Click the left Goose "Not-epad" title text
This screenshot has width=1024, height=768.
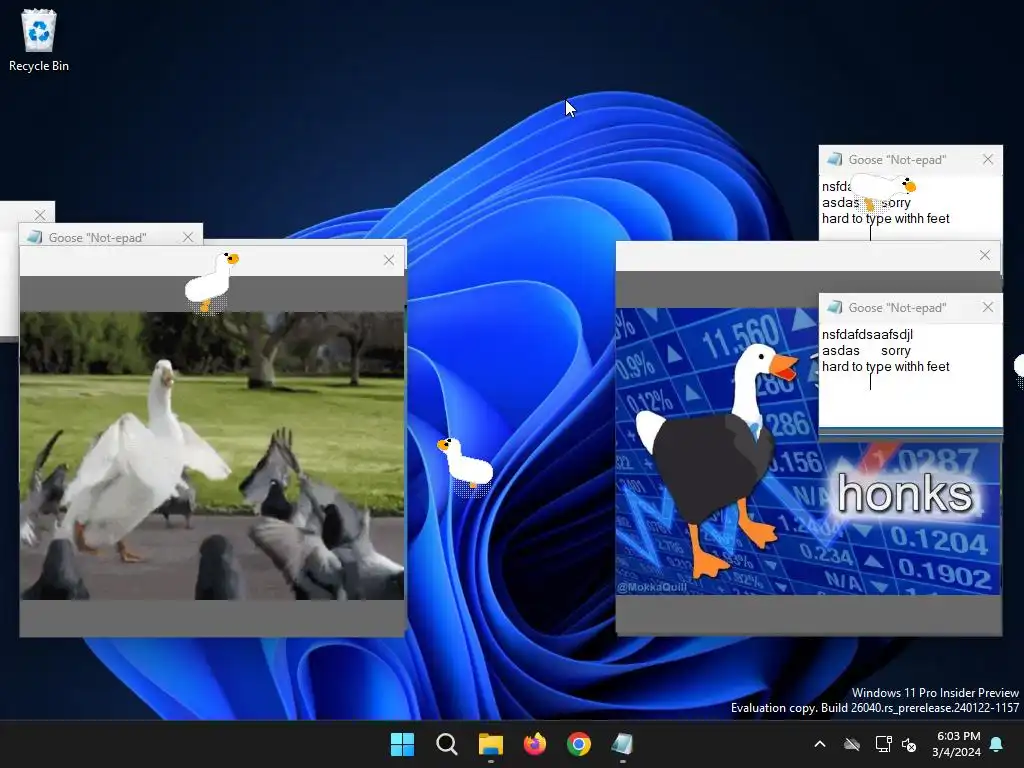coord(97,238)
